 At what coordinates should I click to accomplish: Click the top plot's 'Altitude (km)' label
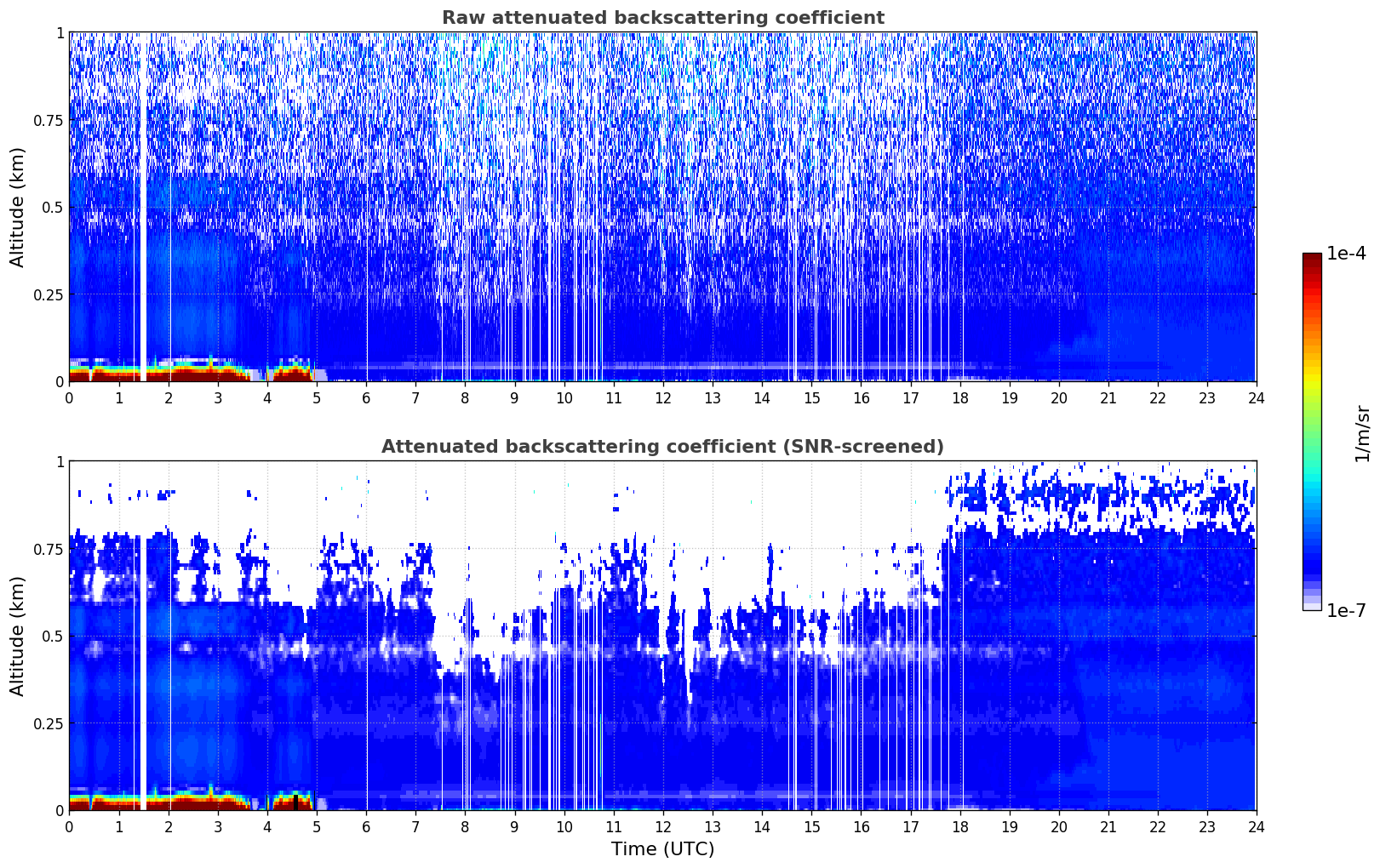click(18, 207)
